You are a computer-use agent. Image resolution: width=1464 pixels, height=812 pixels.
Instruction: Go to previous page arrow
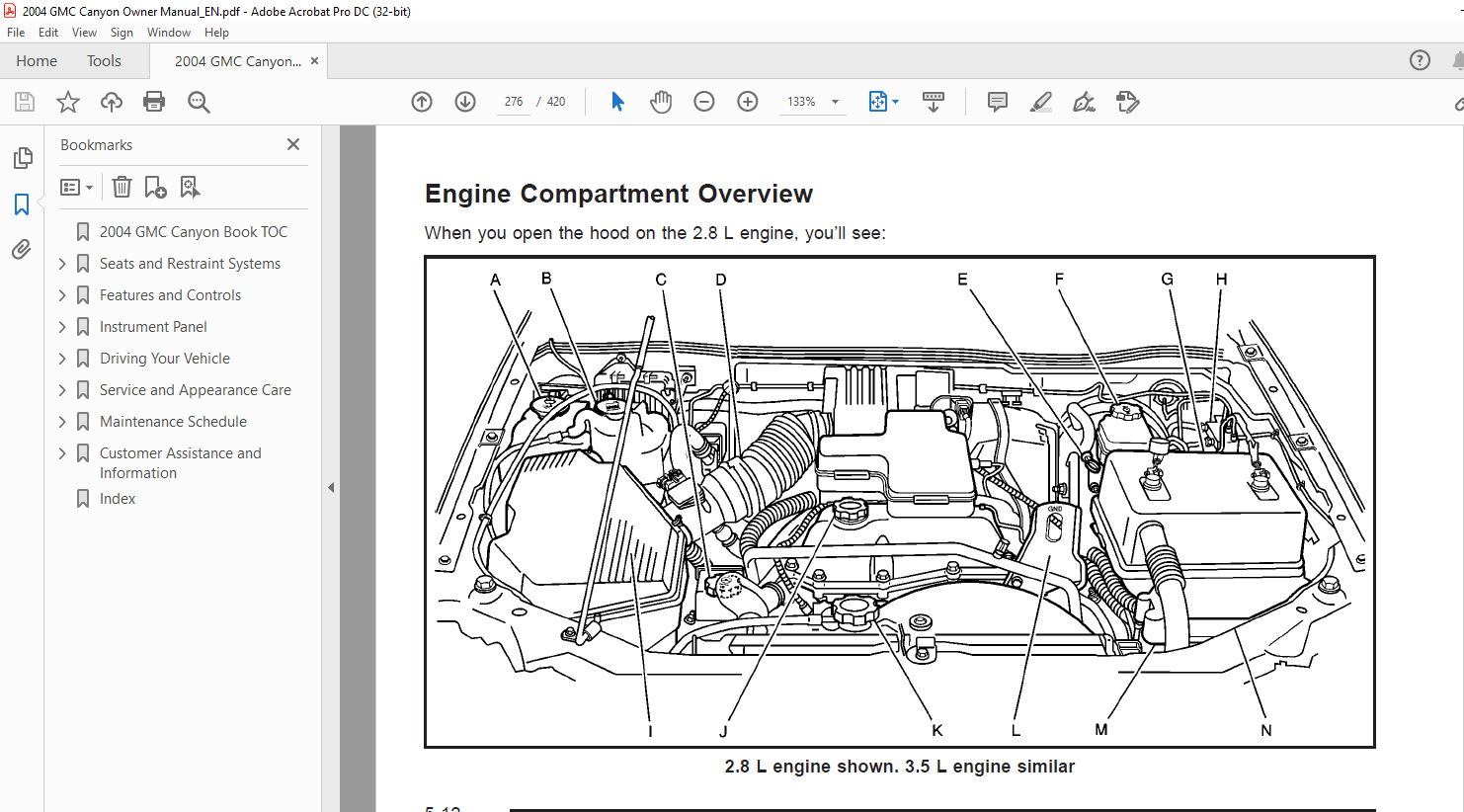point(422,102)
